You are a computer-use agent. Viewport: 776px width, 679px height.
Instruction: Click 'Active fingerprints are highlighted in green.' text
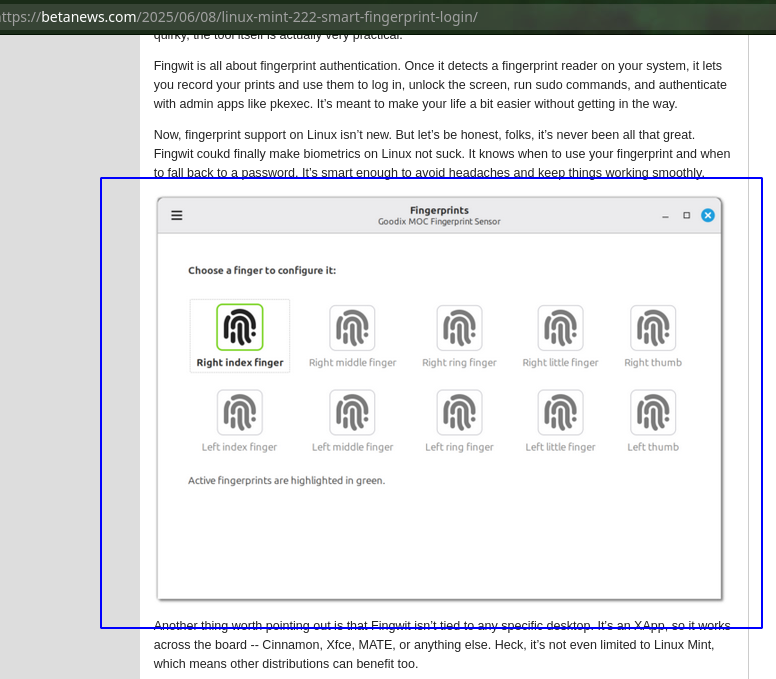tap(287, 481)
